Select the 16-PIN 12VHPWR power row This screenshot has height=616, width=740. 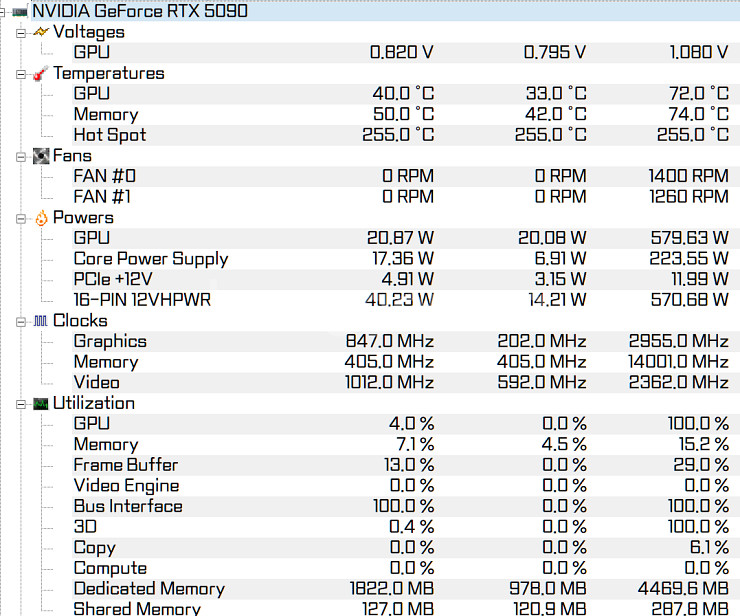click(x=142, y=300)
